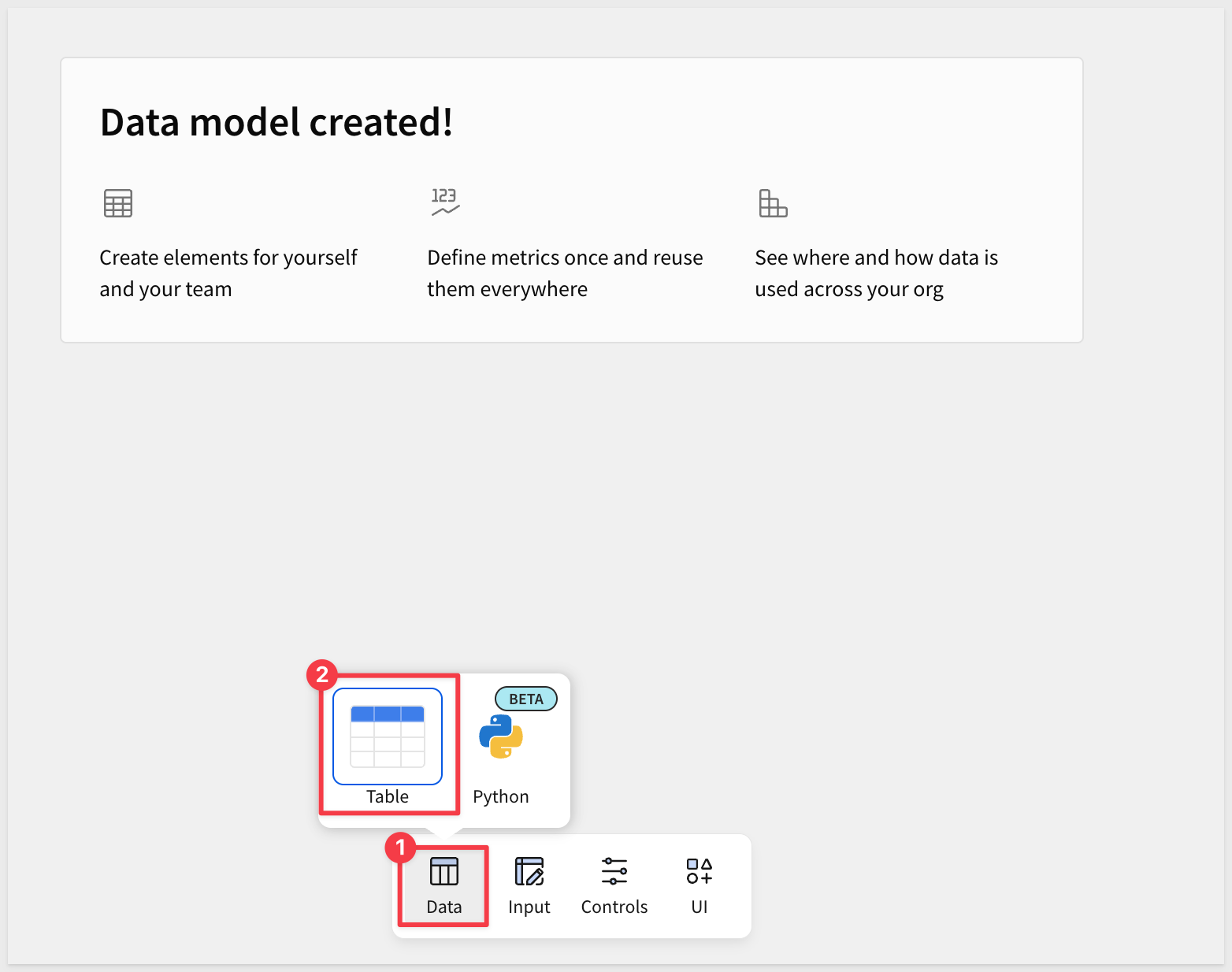Click the Controls sliders icon
This screenshot has height=972, width=1232.
pos(614,872)
